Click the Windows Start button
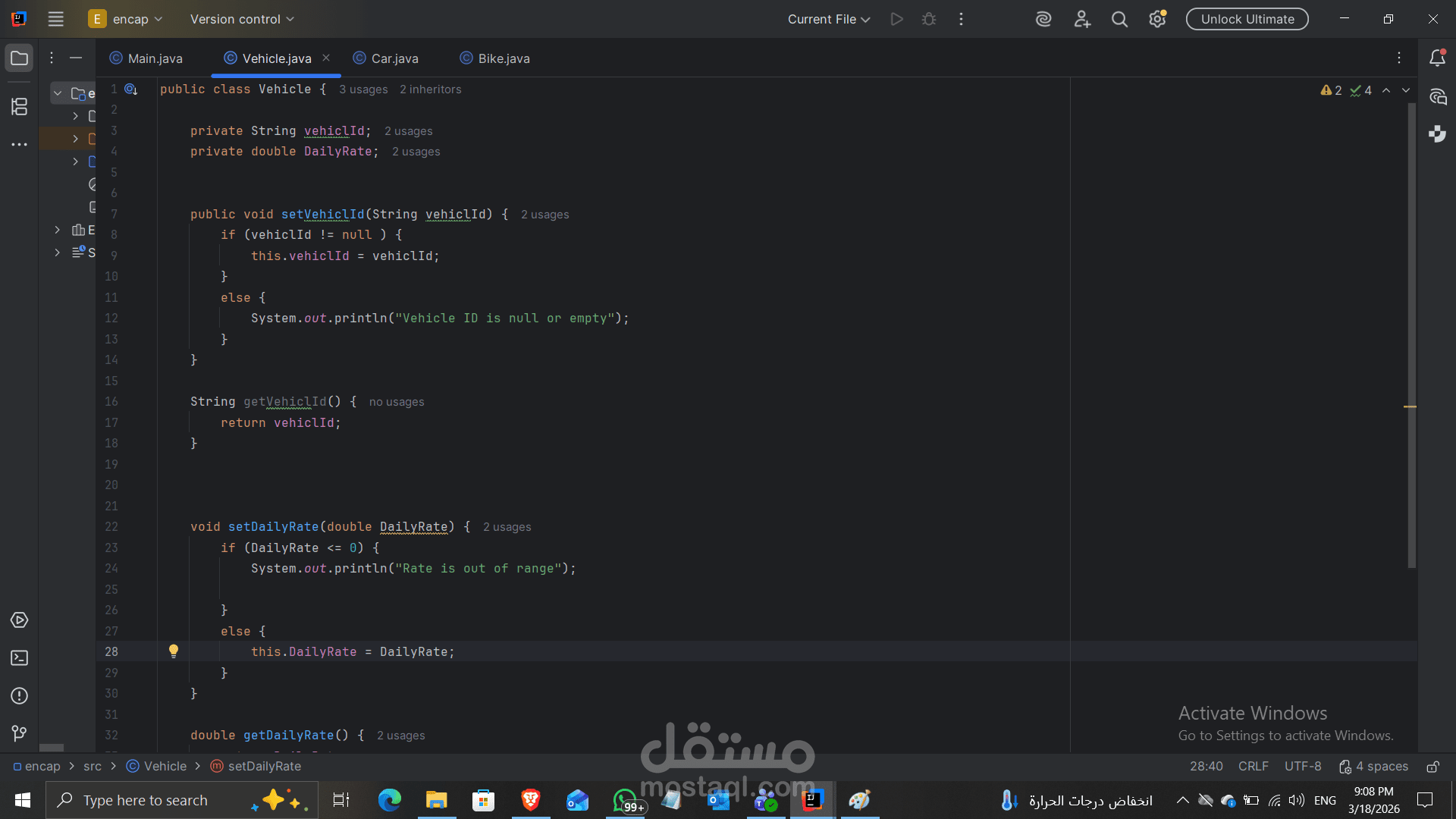The image size is (1456, 819). tap(23, 800)
